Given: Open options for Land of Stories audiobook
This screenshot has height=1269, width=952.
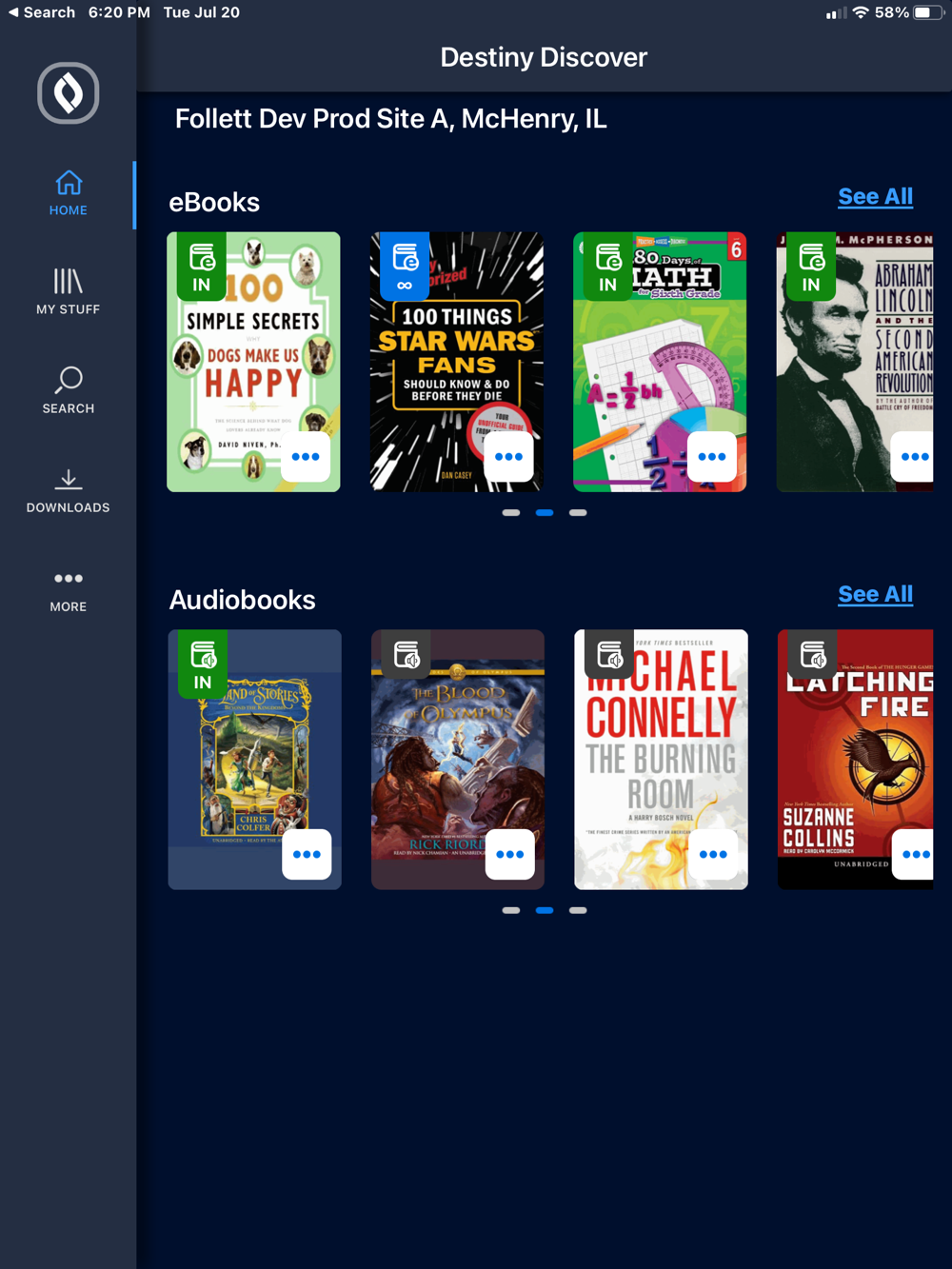Looking at the screenshot, I should pyautogui.click(x=307, y=855).
